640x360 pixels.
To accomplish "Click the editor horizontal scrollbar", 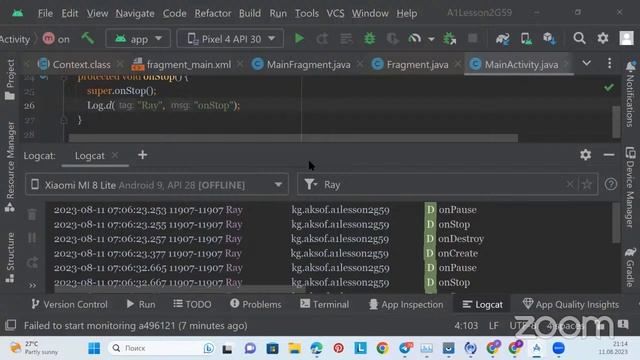I will coord(293,138).
